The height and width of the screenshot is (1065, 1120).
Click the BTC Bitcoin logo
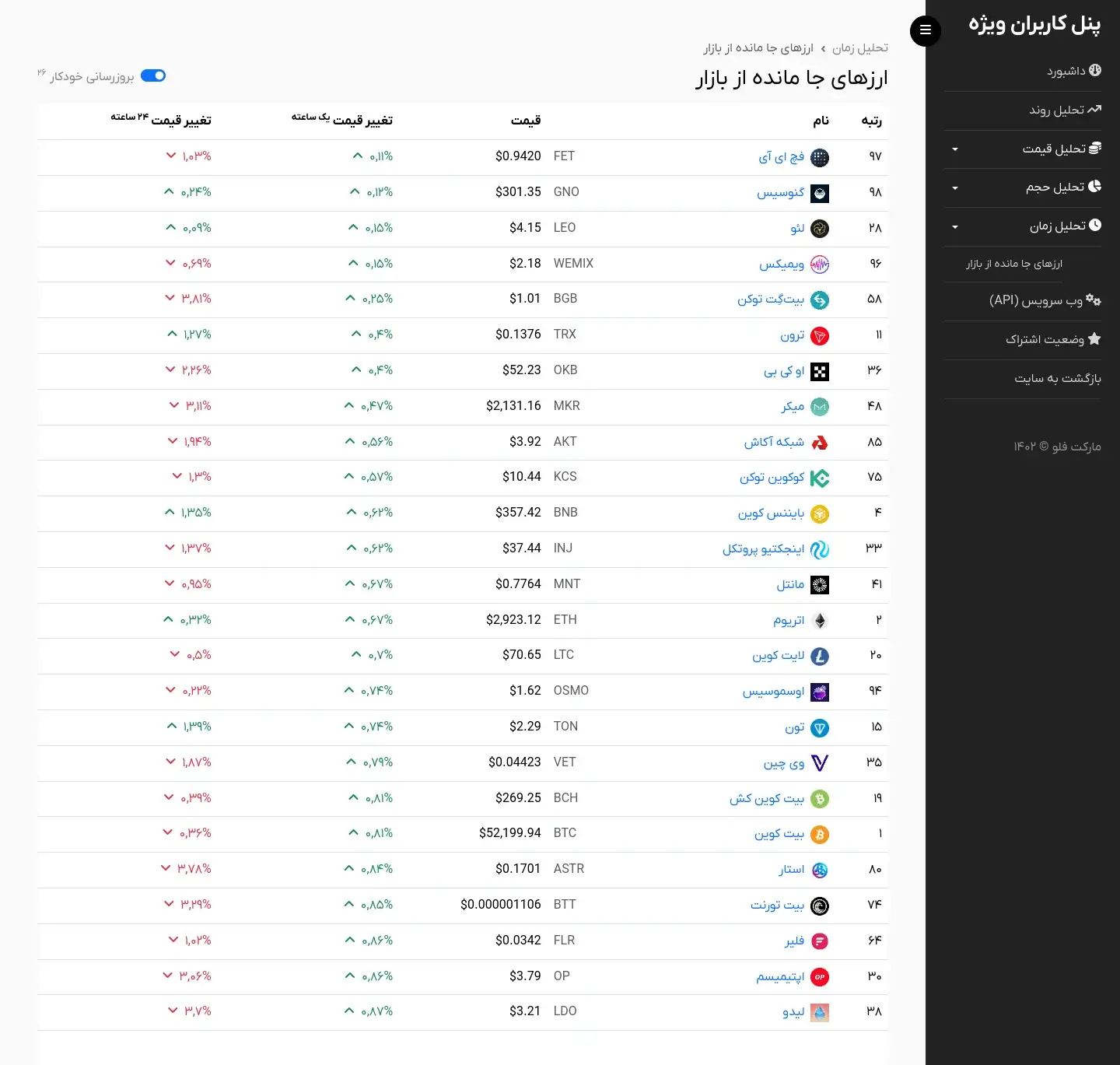[x=820, y=835]
